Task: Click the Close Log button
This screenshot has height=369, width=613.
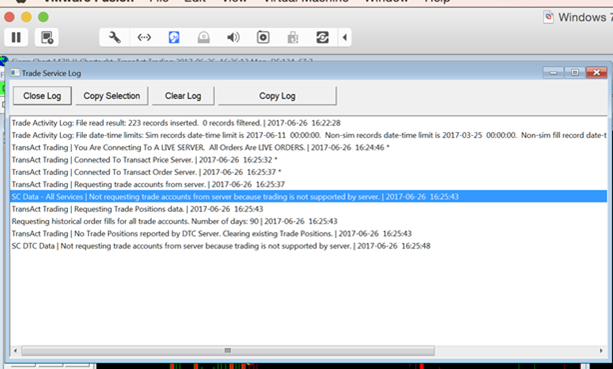Action: click(42, 96)
